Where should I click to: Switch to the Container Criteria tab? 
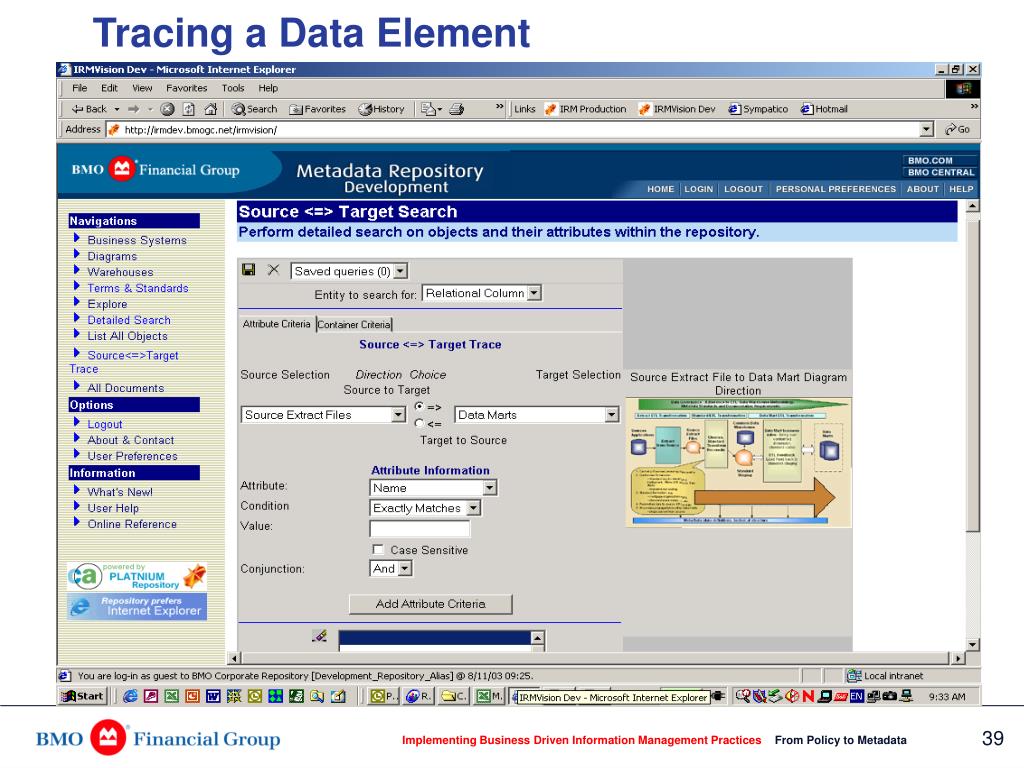pos(354,324)
